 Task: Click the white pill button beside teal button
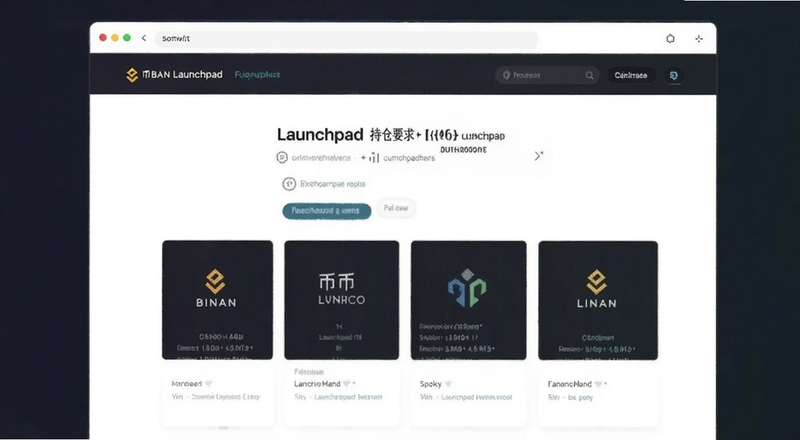[396, 208]
